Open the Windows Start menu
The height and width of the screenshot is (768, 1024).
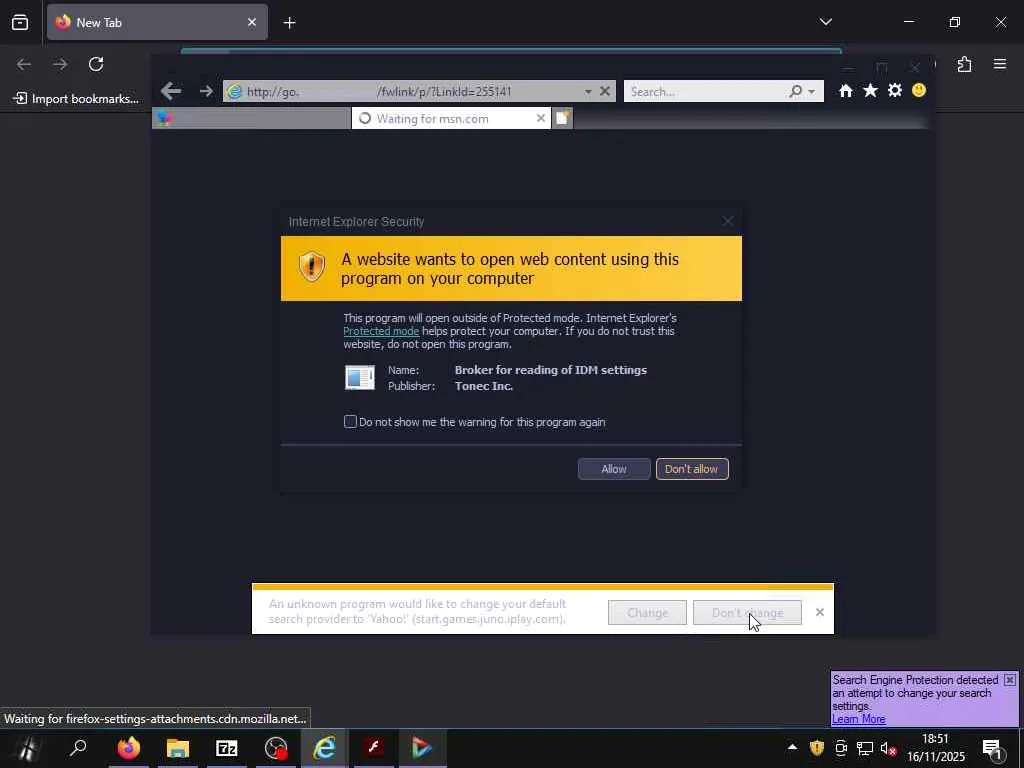[26, 748]
